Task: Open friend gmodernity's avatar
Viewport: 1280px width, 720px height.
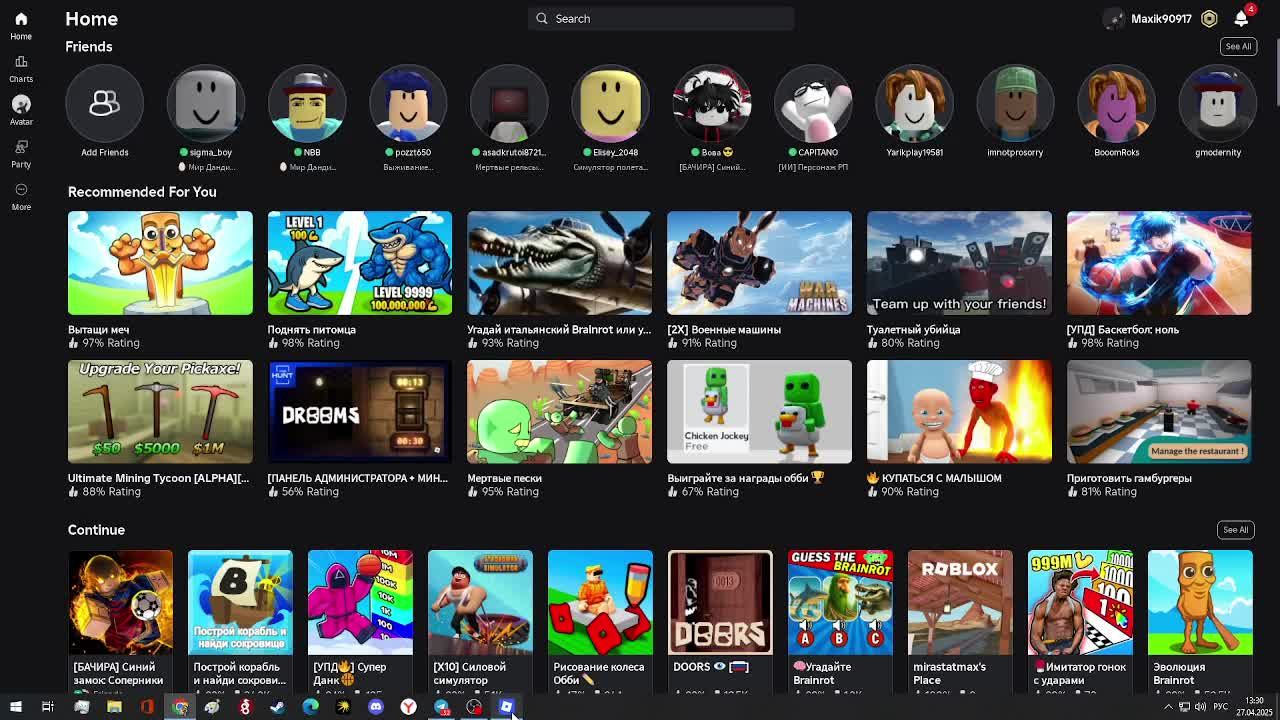Action: (1217, 104)
